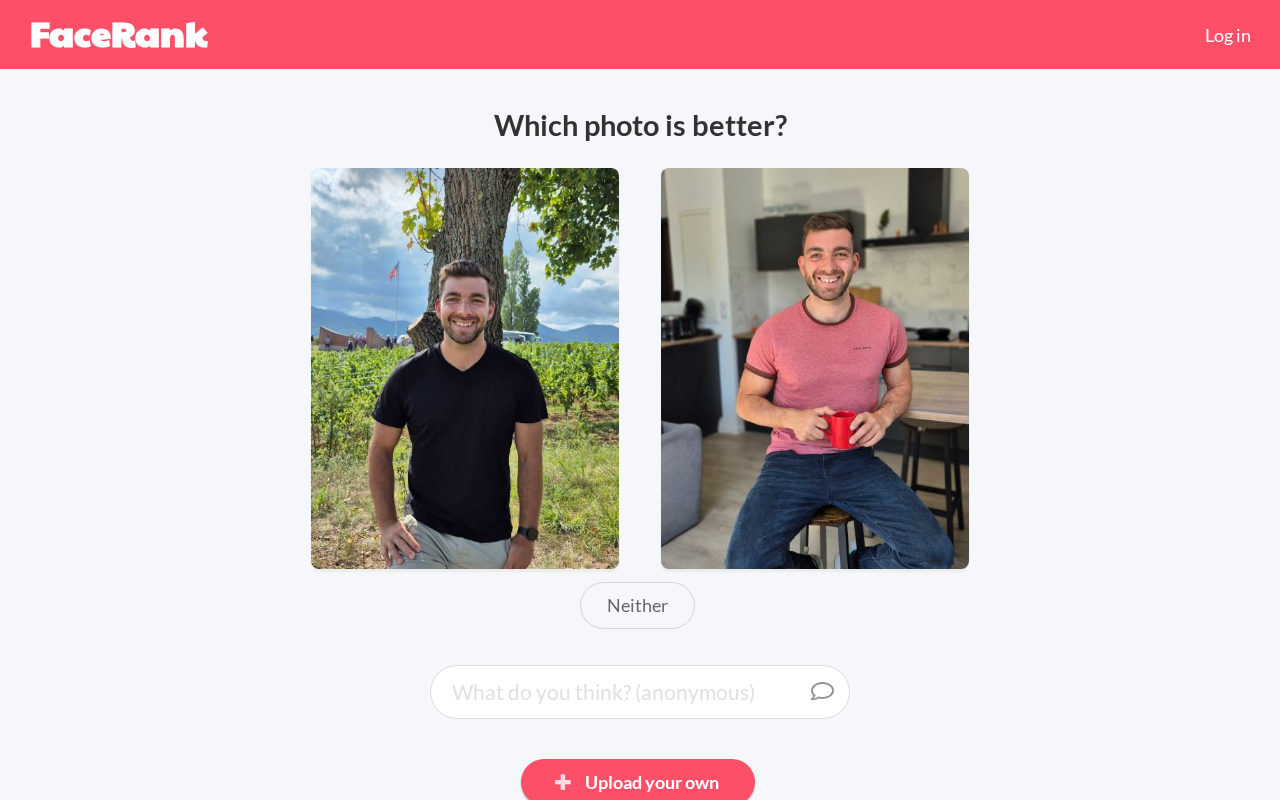This screenshot has height=800, width=1280.
Task: Click the wristwatch in the left photo
Action: click(528, 533)
